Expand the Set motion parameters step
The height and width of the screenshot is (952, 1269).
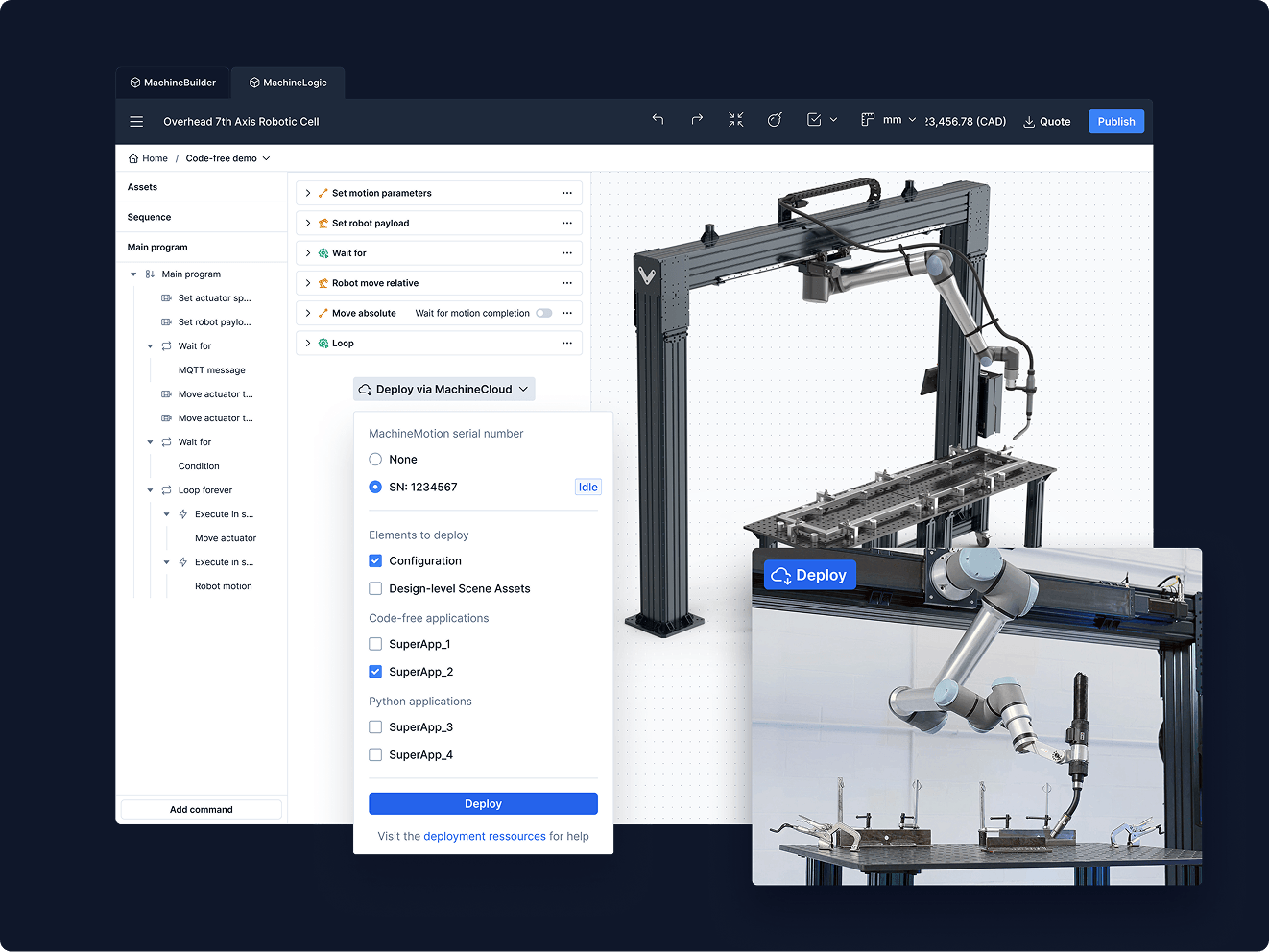308,193
